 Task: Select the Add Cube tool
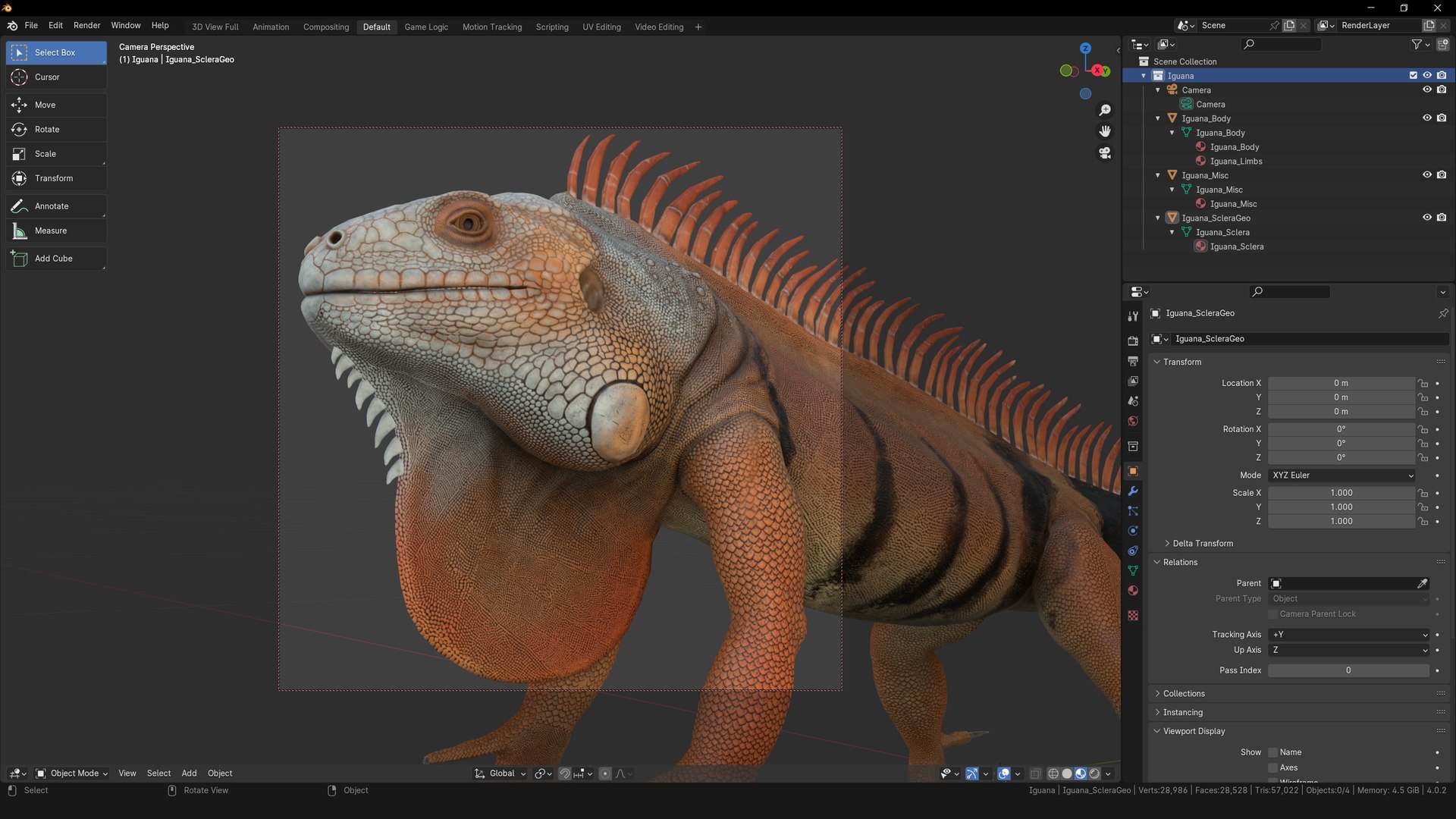[56, 259]
